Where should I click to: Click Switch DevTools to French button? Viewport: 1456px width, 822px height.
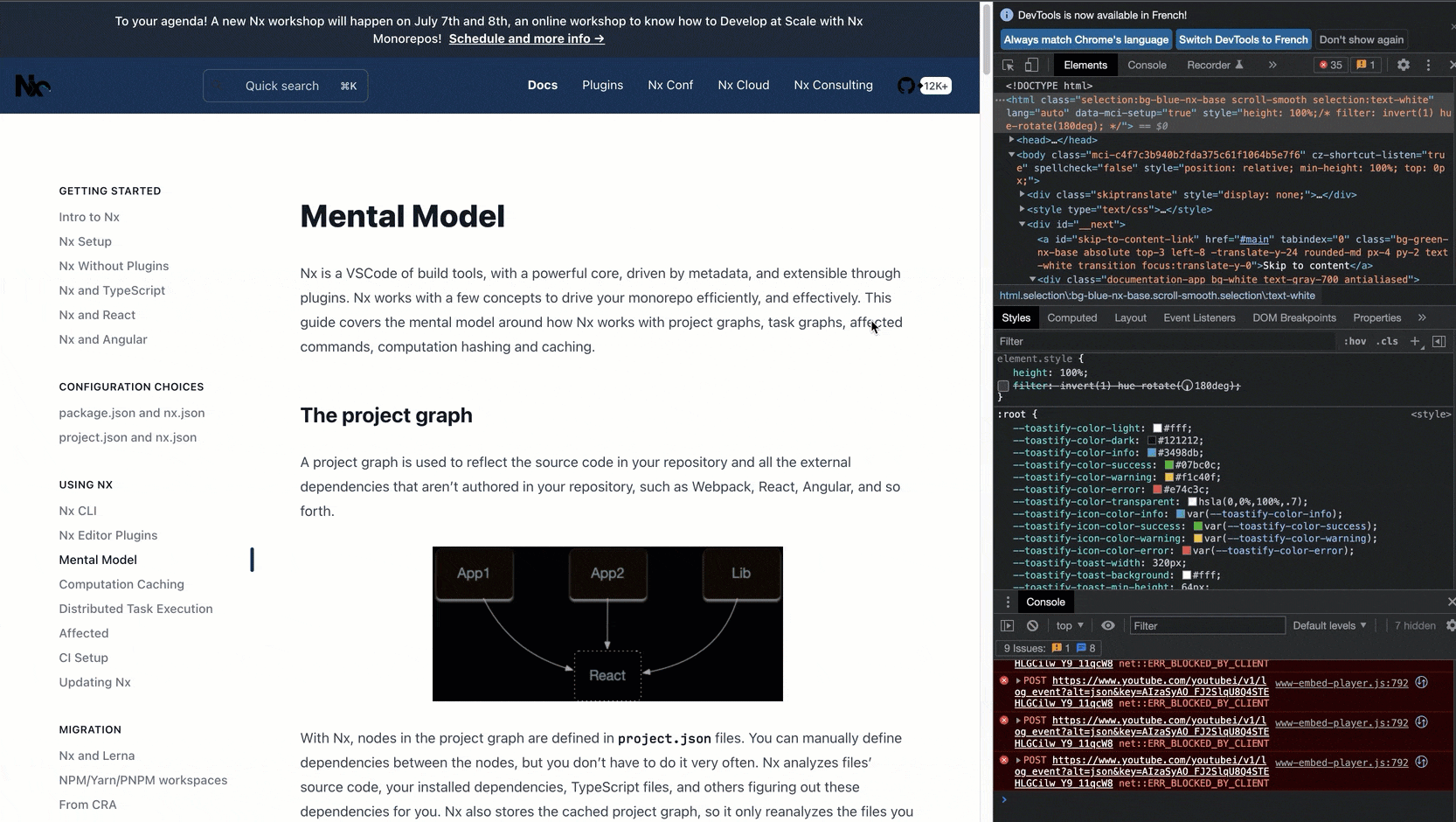pyautogui.click(x=1243, y=39)
